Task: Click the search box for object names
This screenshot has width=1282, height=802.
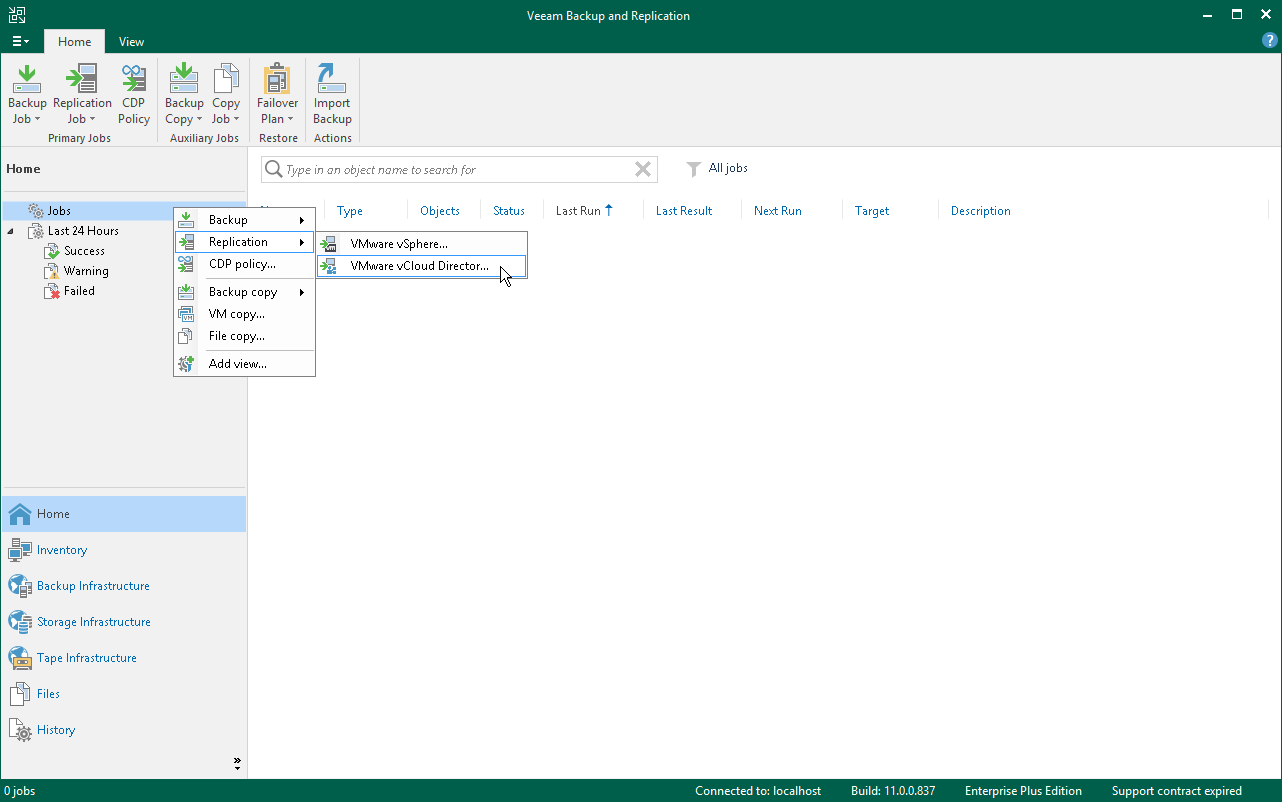Action: coord(457,170)
